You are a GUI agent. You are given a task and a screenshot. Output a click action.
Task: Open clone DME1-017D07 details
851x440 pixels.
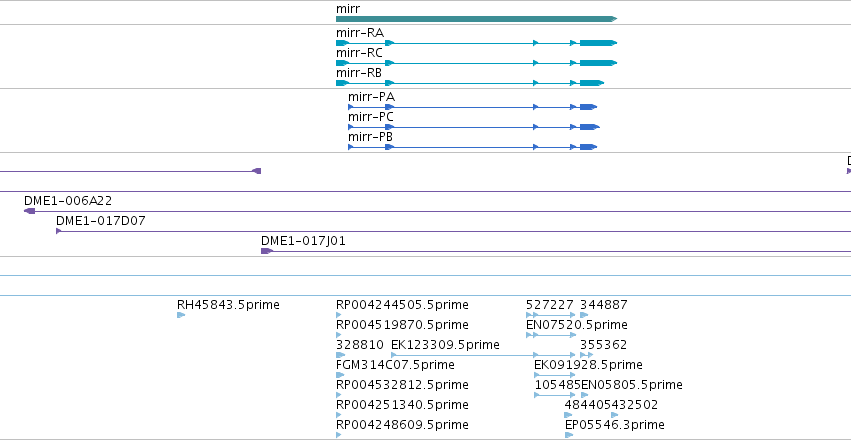pyautogui.click(x=101, y=221)
